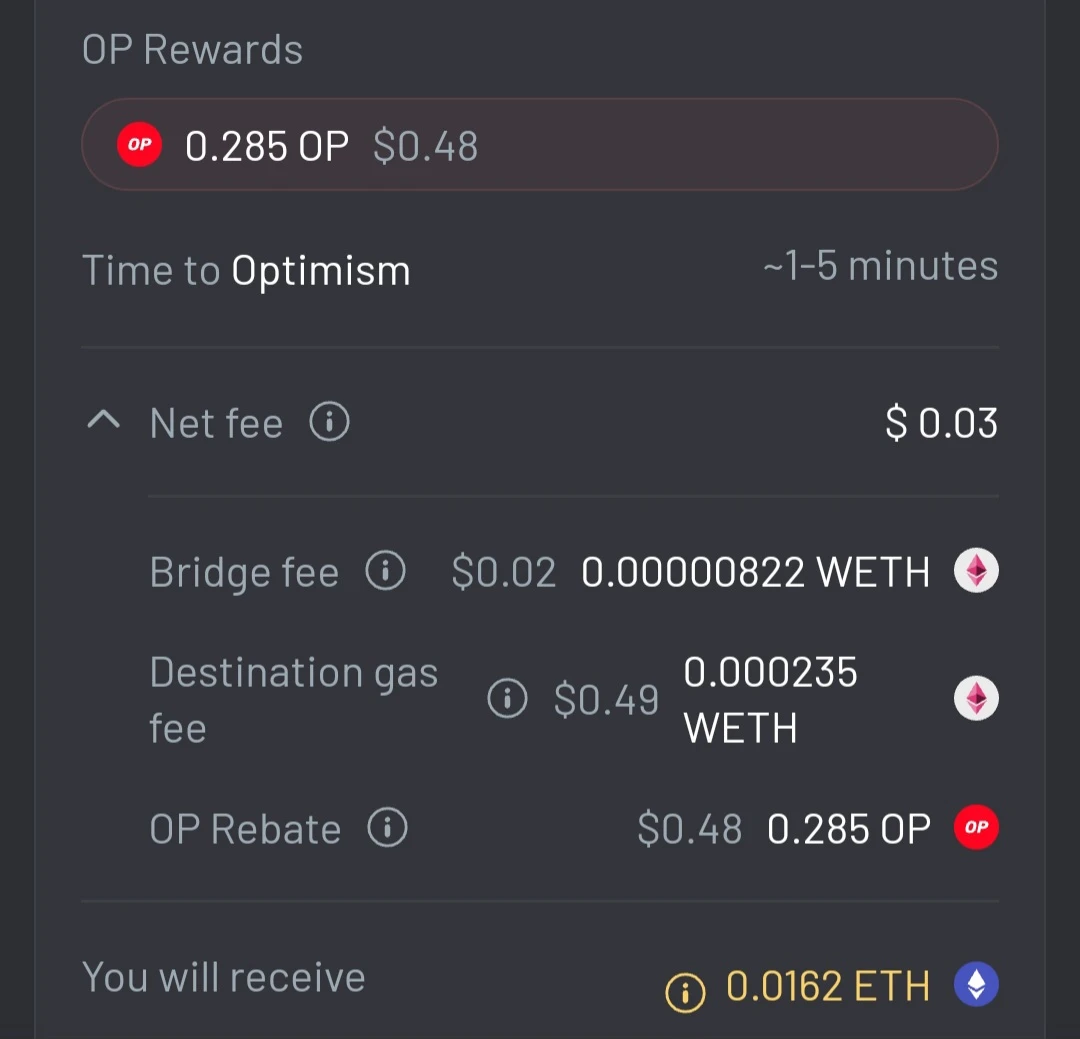The height and width of the screenshot is (1039, 1080).
Task: Click the 0.0162 ETH receive amount
Action: 828,986
